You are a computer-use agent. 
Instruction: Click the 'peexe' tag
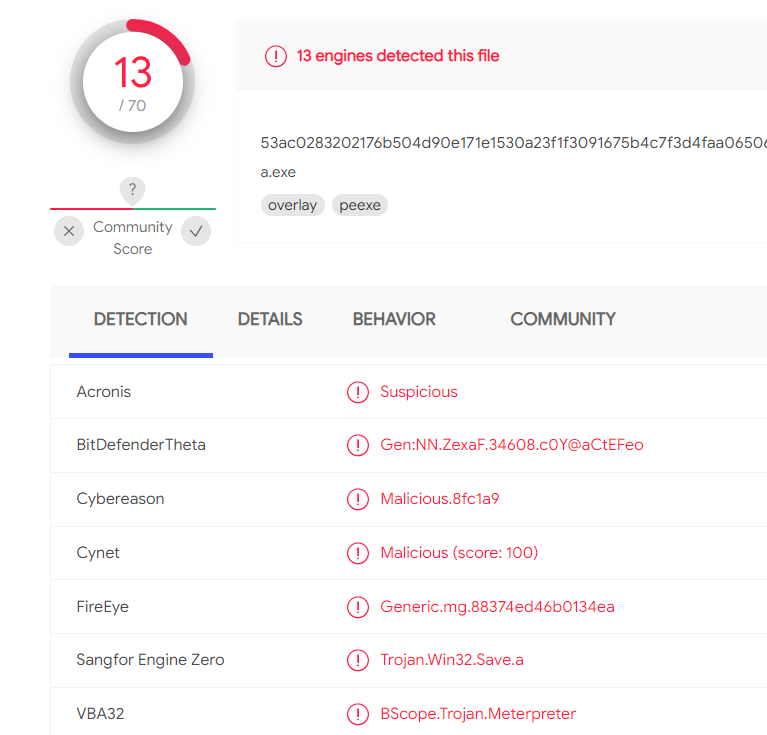point(360,205)
